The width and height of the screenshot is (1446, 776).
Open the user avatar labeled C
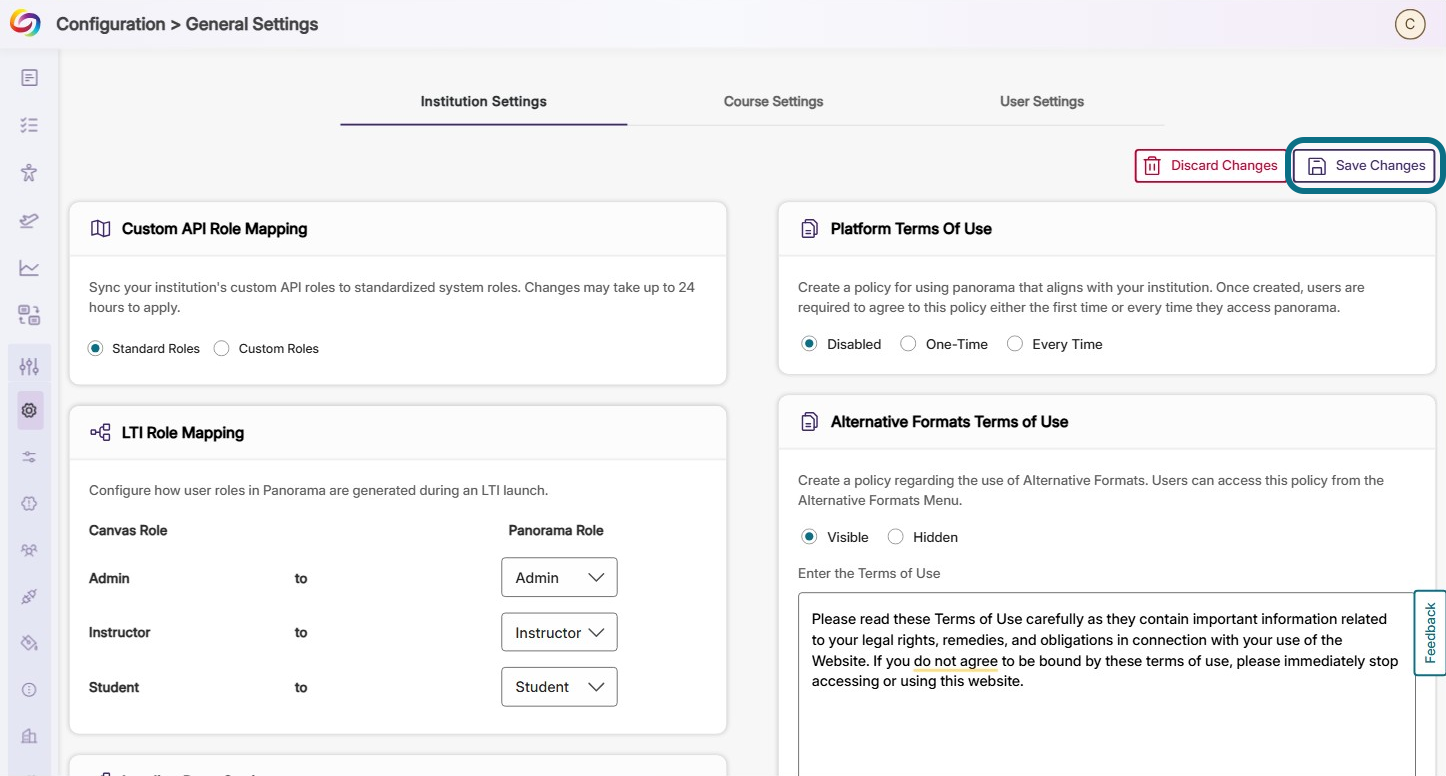(1410, 25)
